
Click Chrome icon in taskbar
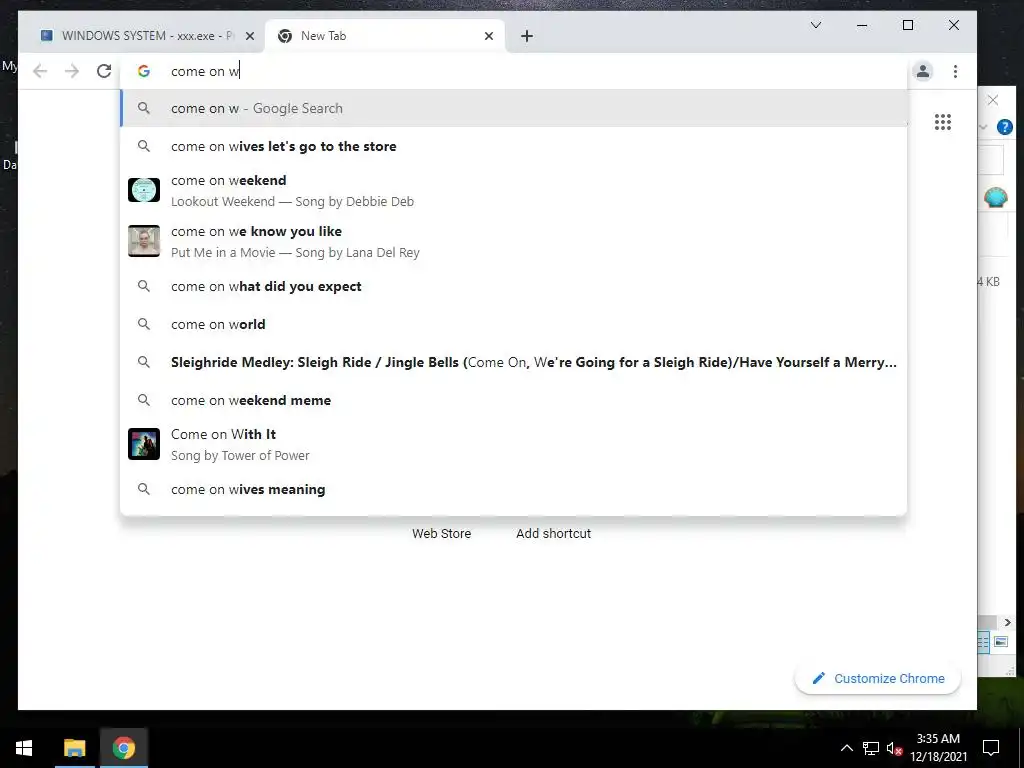tap(123, 748)
